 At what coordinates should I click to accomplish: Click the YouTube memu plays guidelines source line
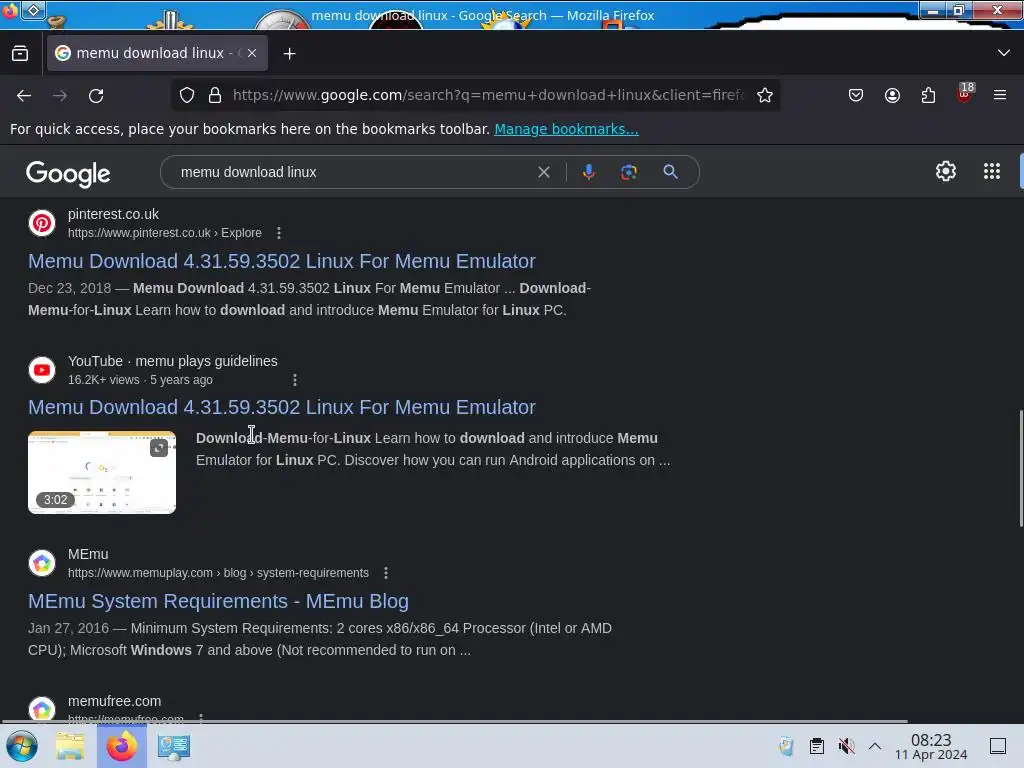(x=172, y=361)
